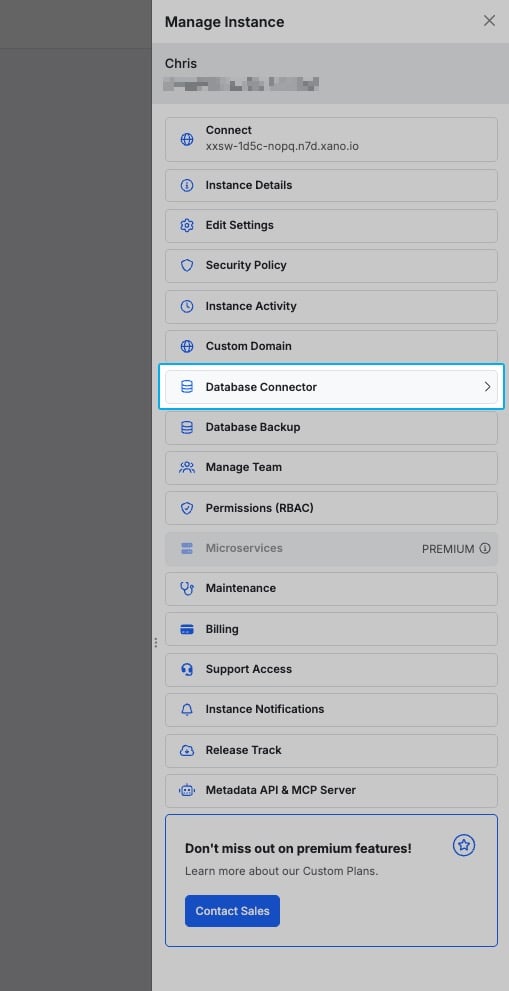Click the star badge icon in premium card
This screenshot has width=509, height=991.
[464, 845]
